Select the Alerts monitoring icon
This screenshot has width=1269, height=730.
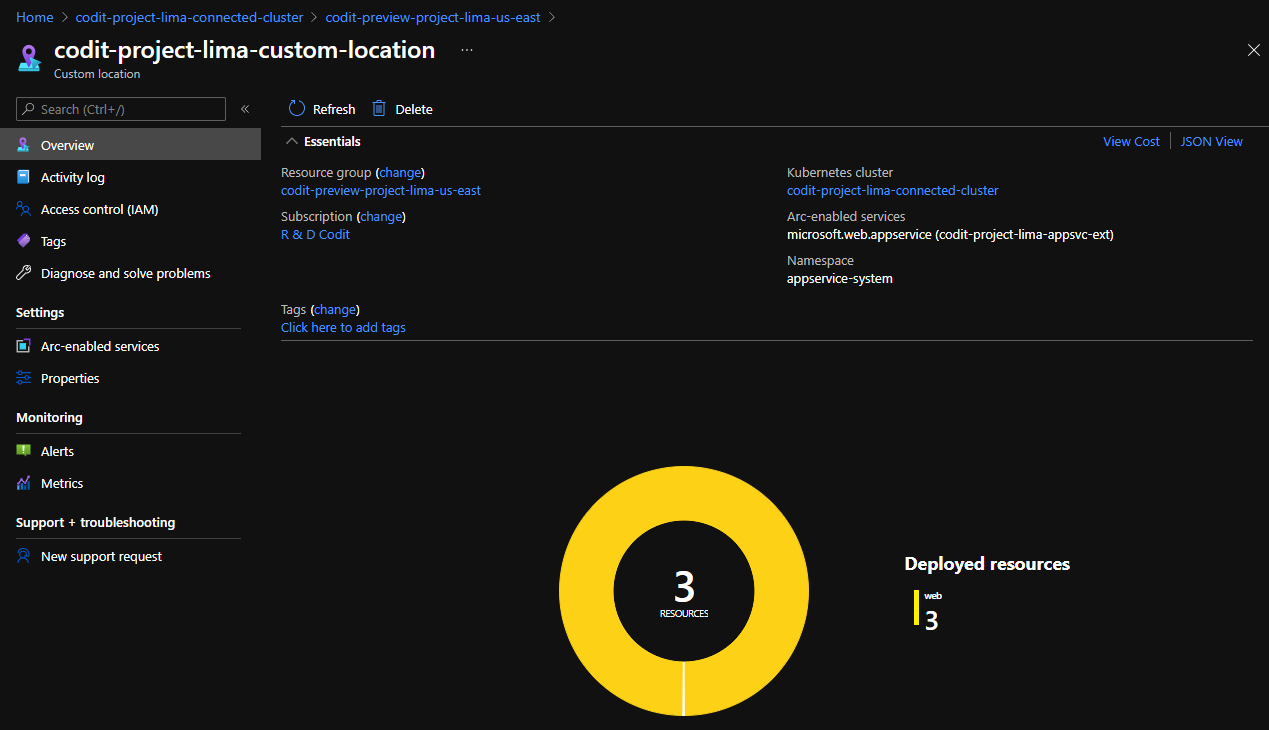(22, 451)
